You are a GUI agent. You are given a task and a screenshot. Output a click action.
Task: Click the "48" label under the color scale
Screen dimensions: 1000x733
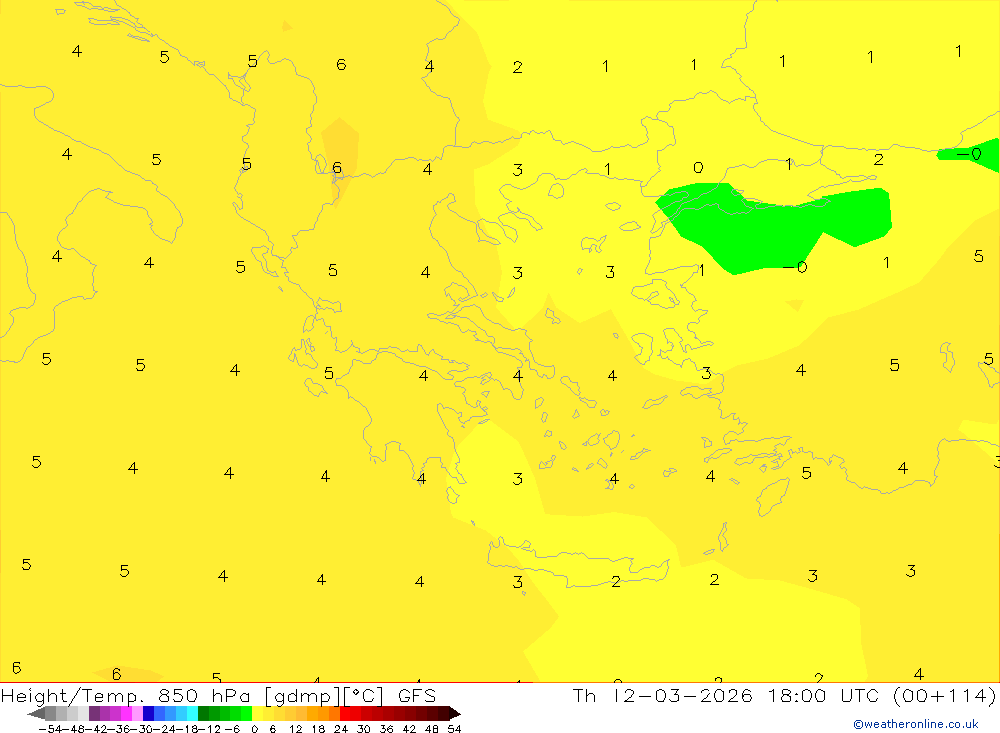point(432,729)
